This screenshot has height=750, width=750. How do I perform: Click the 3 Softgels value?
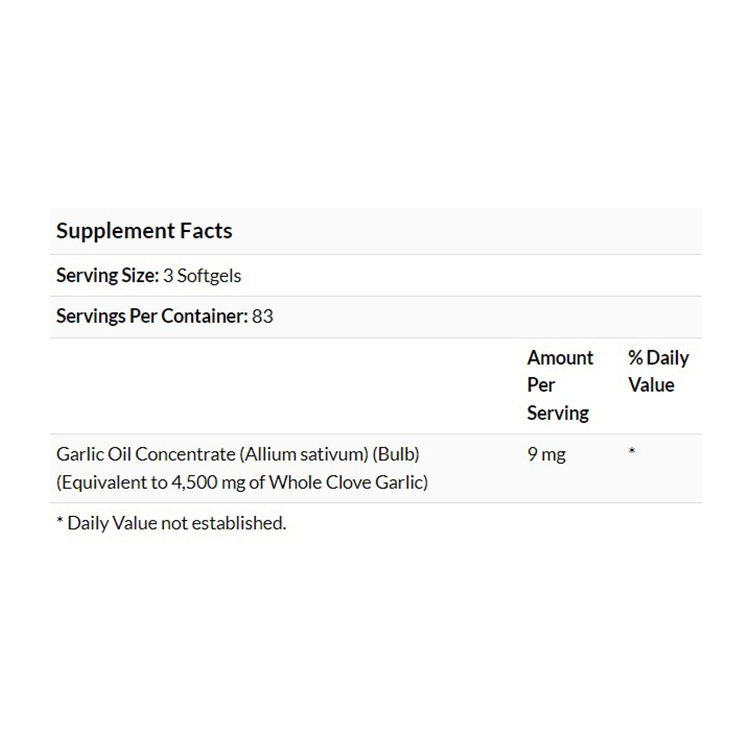(x=202, y=275)
